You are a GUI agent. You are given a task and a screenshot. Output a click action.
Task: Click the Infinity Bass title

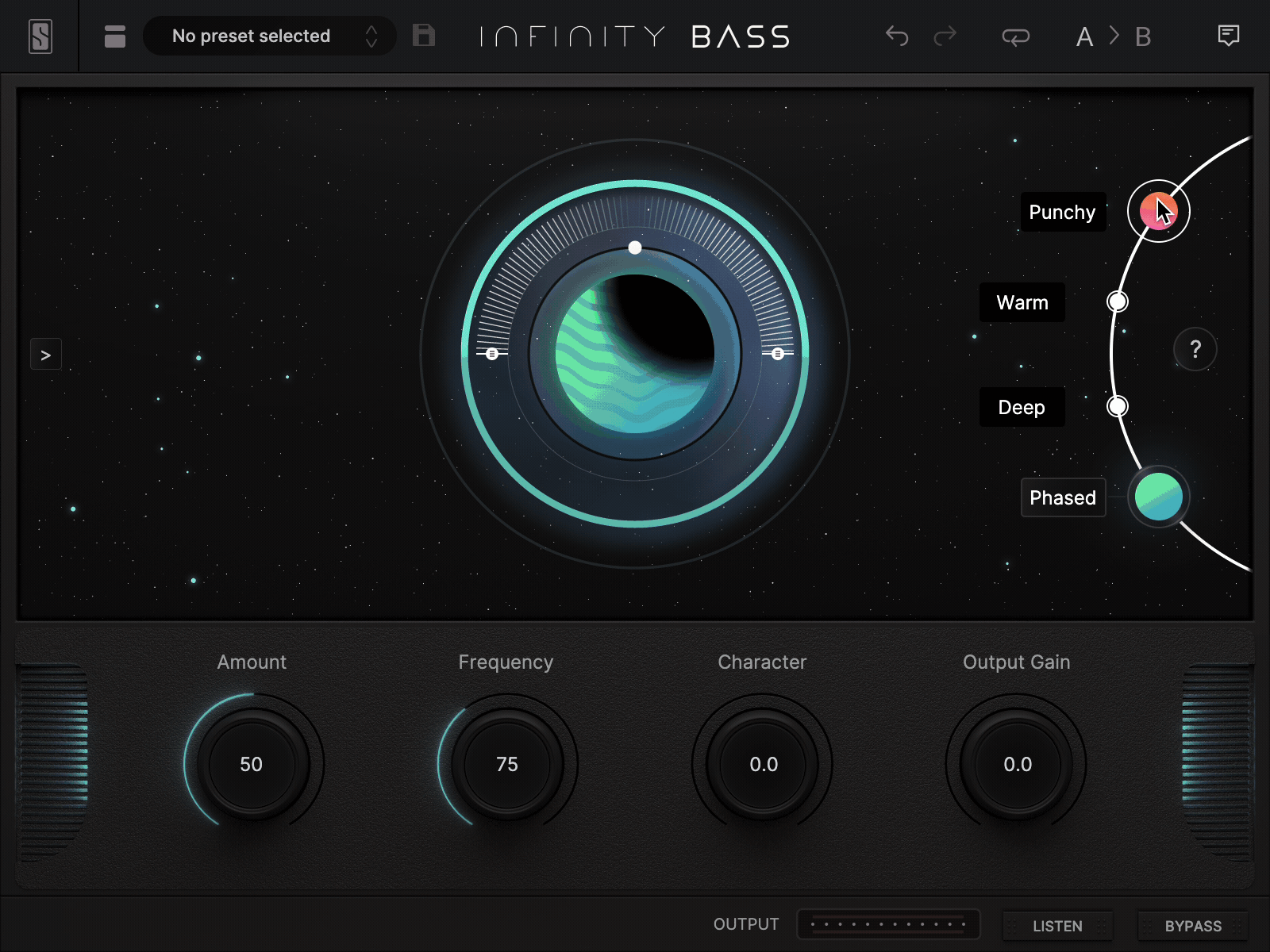635,36
